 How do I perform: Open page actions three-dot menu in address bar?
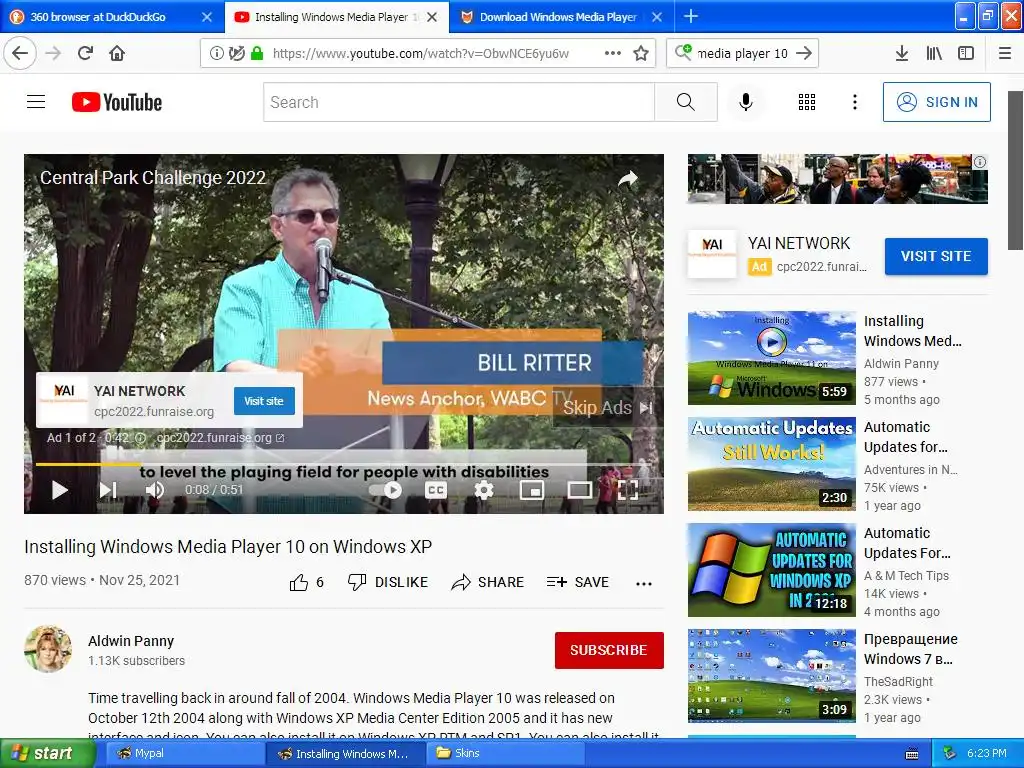coord(613,54)
